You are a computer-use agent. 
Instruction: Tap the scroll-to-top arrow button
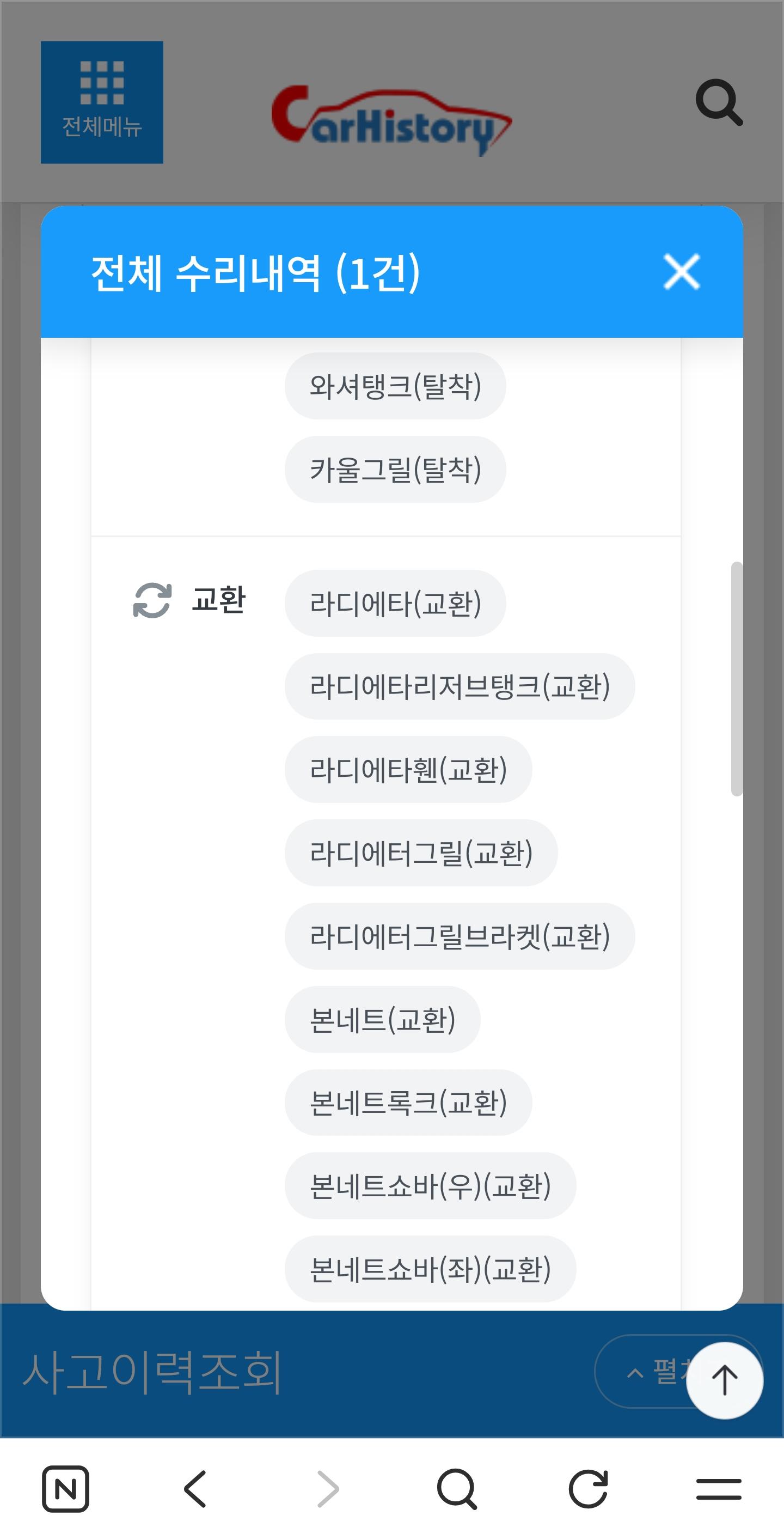[x=724, y=1380]
